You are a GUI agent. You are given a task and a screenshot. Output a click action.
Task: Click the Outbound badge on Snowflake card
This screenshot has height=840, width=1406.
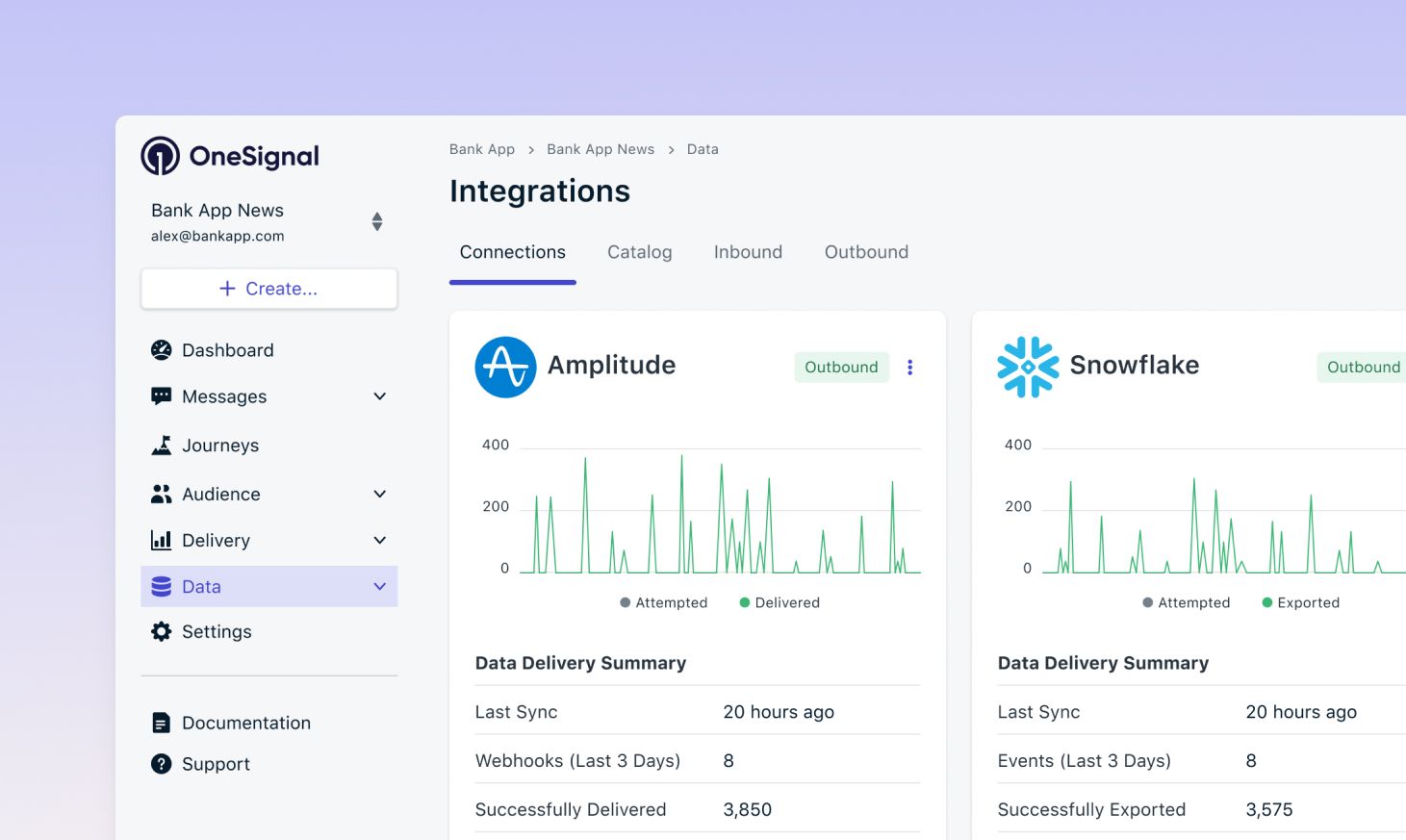click(x=1364, y=367)
